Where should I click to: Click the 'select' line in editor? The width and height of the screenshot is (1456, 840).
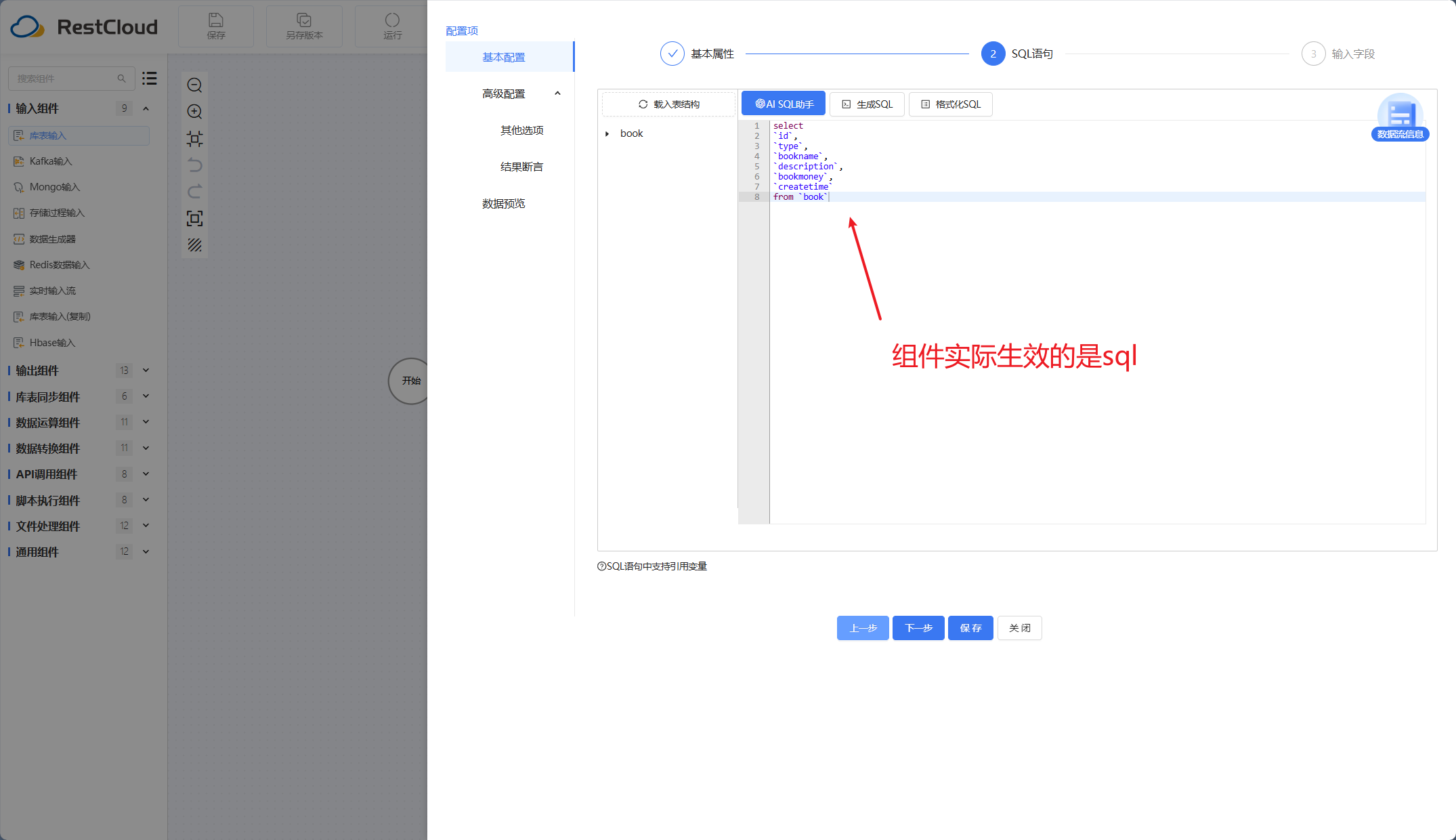[x=788, y=125]
